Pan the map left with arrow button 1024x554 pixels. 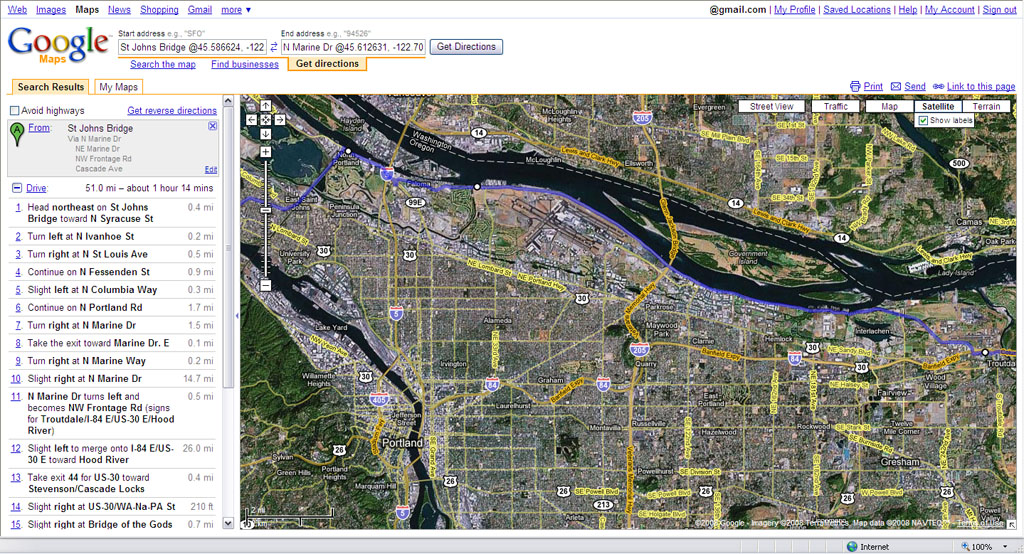(x=252, y=119)
